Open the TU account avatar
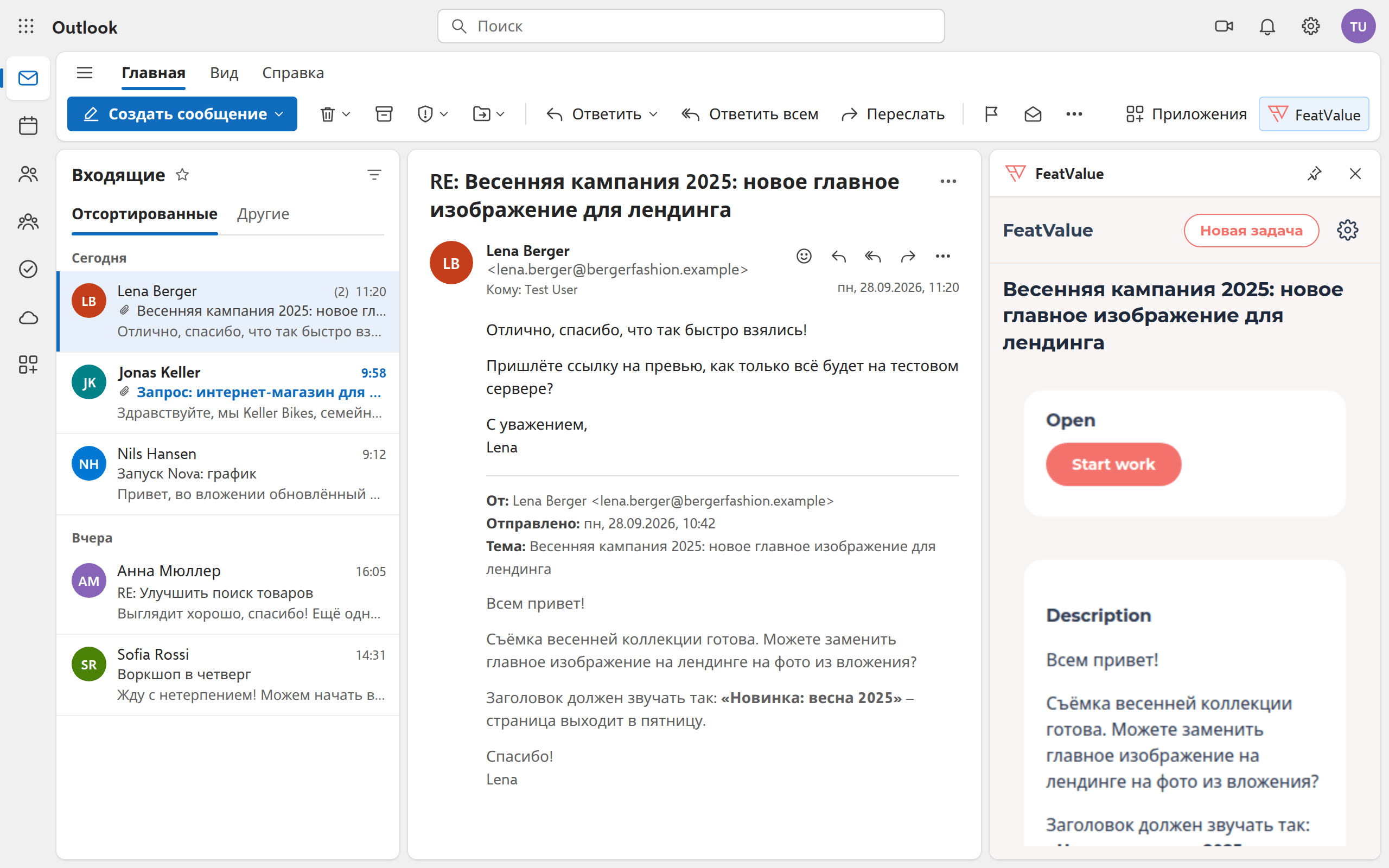 [1358, 27]
